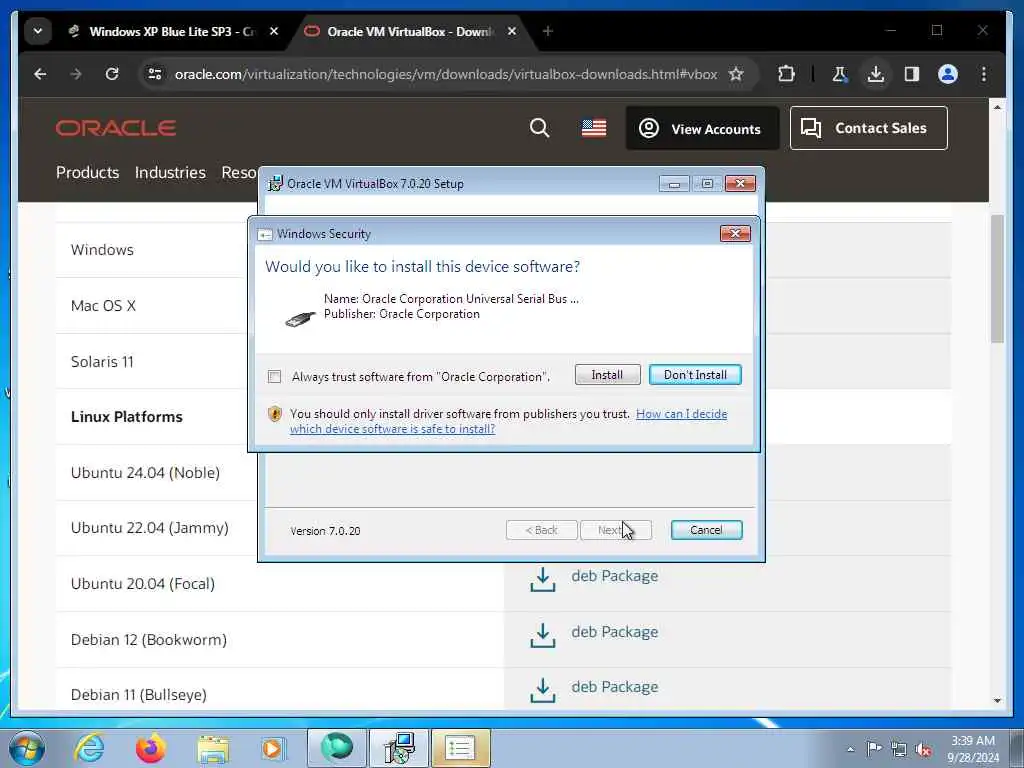
Task: Click Install in Windows Security dialog
Action: pos(607,375)
